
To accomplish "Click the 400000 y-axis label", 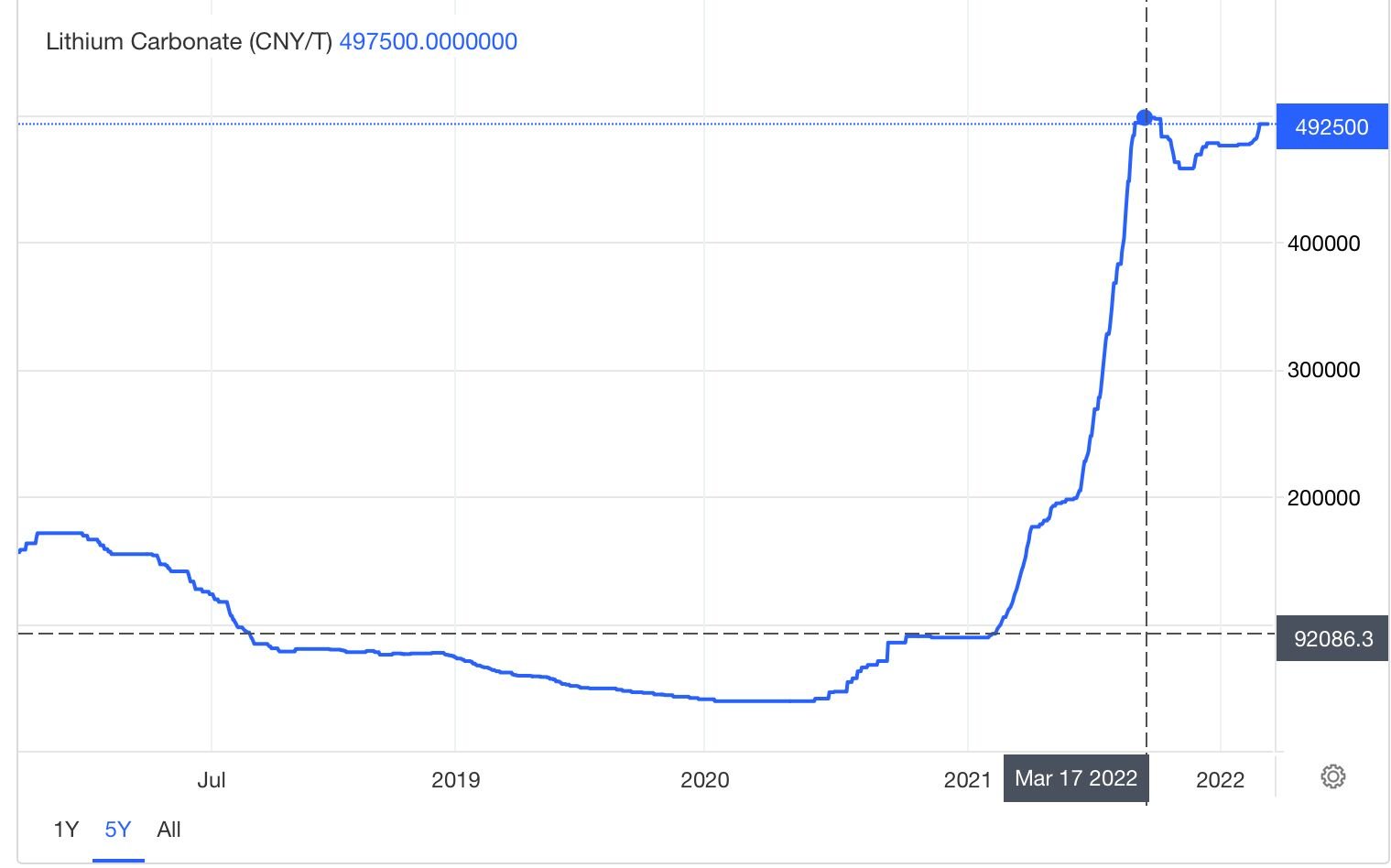I will [1323, 243].
